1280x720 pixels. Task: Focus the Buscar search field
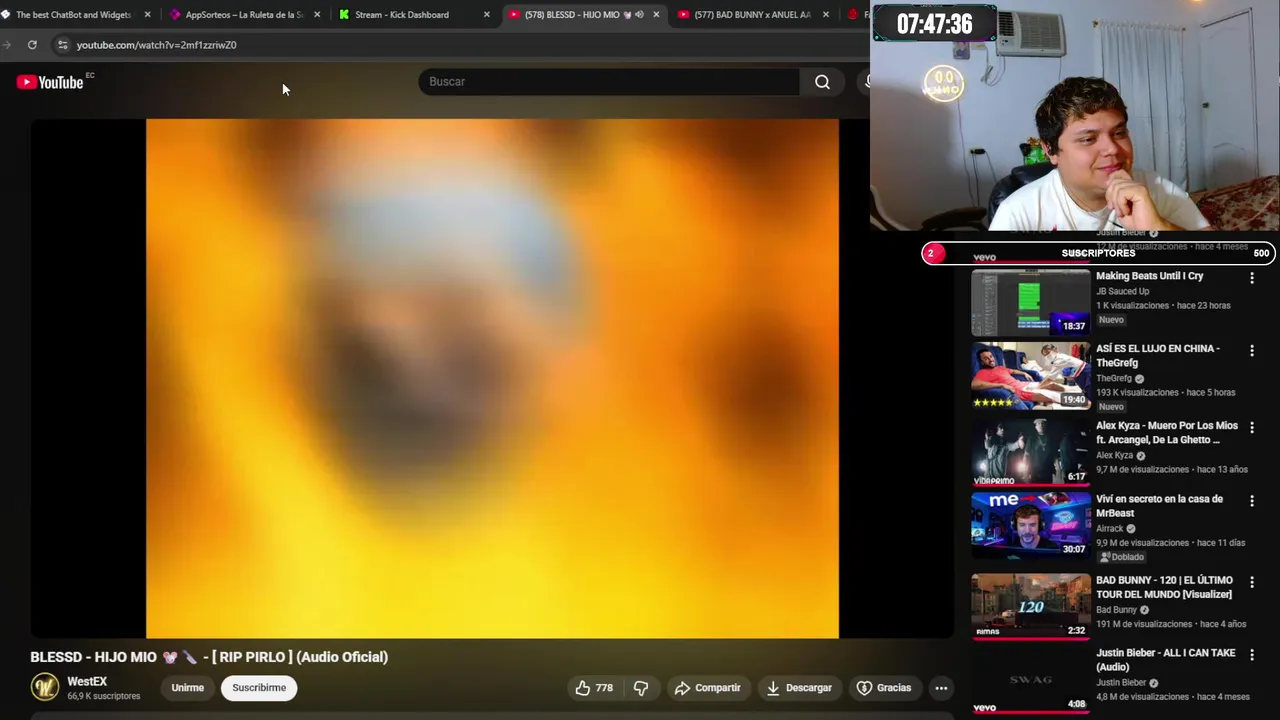click(x=609, y=82)
